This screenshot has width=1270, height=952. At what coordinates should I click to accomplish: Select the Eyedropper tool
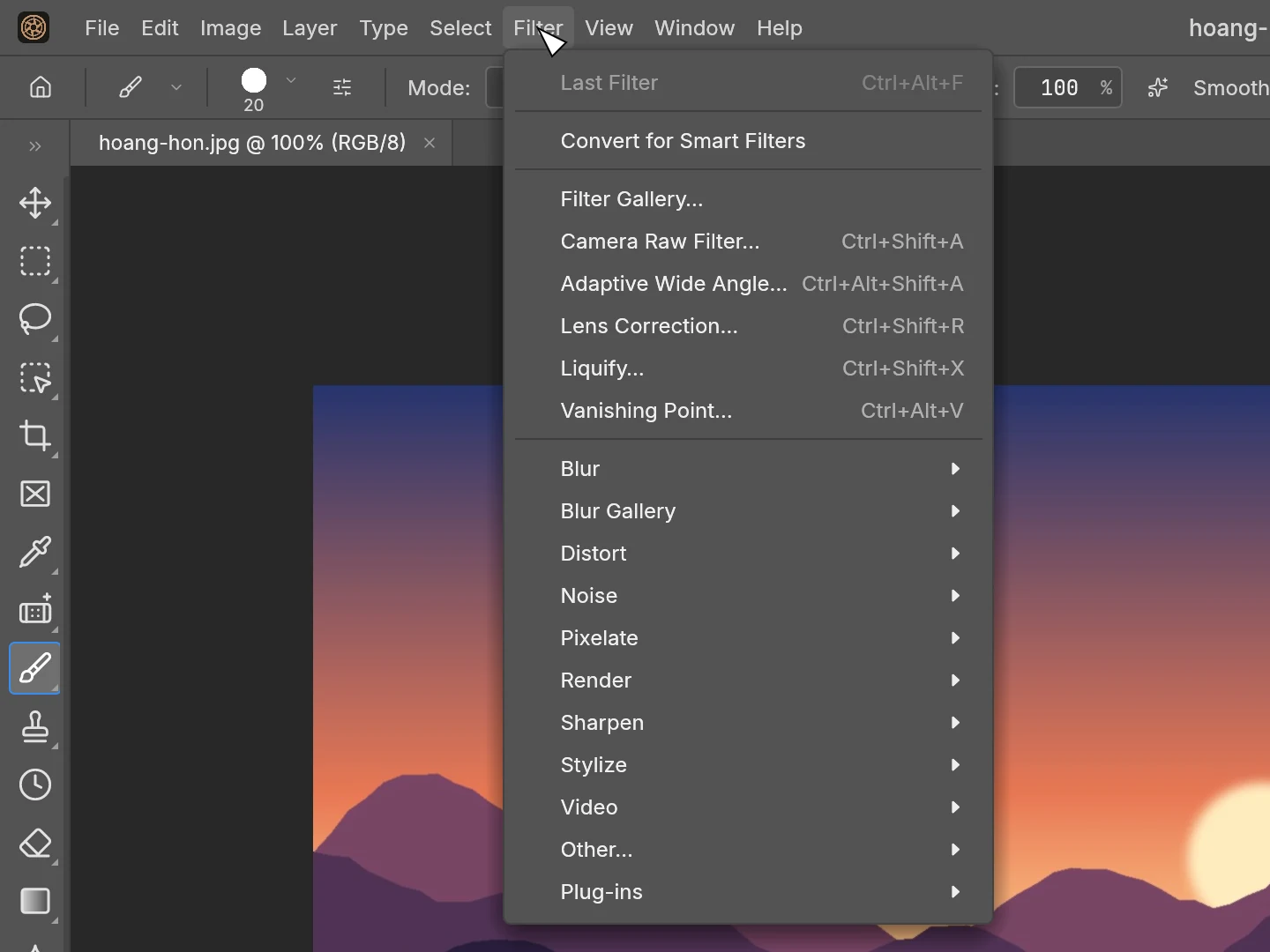(35, 553)
